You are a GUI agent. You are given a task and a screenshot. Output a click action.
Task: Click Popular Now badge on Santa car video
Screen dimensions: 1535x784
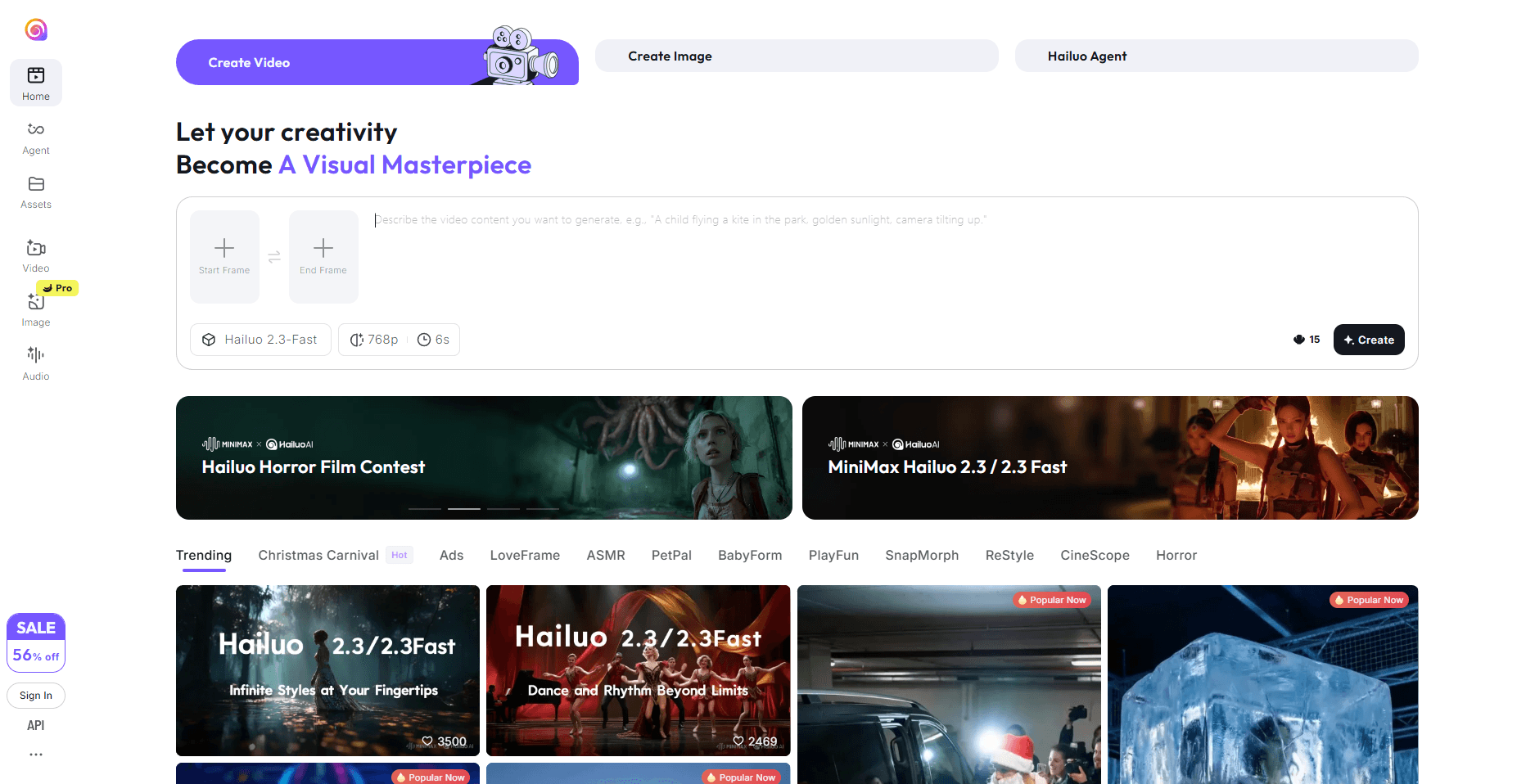coord(1052,600)
